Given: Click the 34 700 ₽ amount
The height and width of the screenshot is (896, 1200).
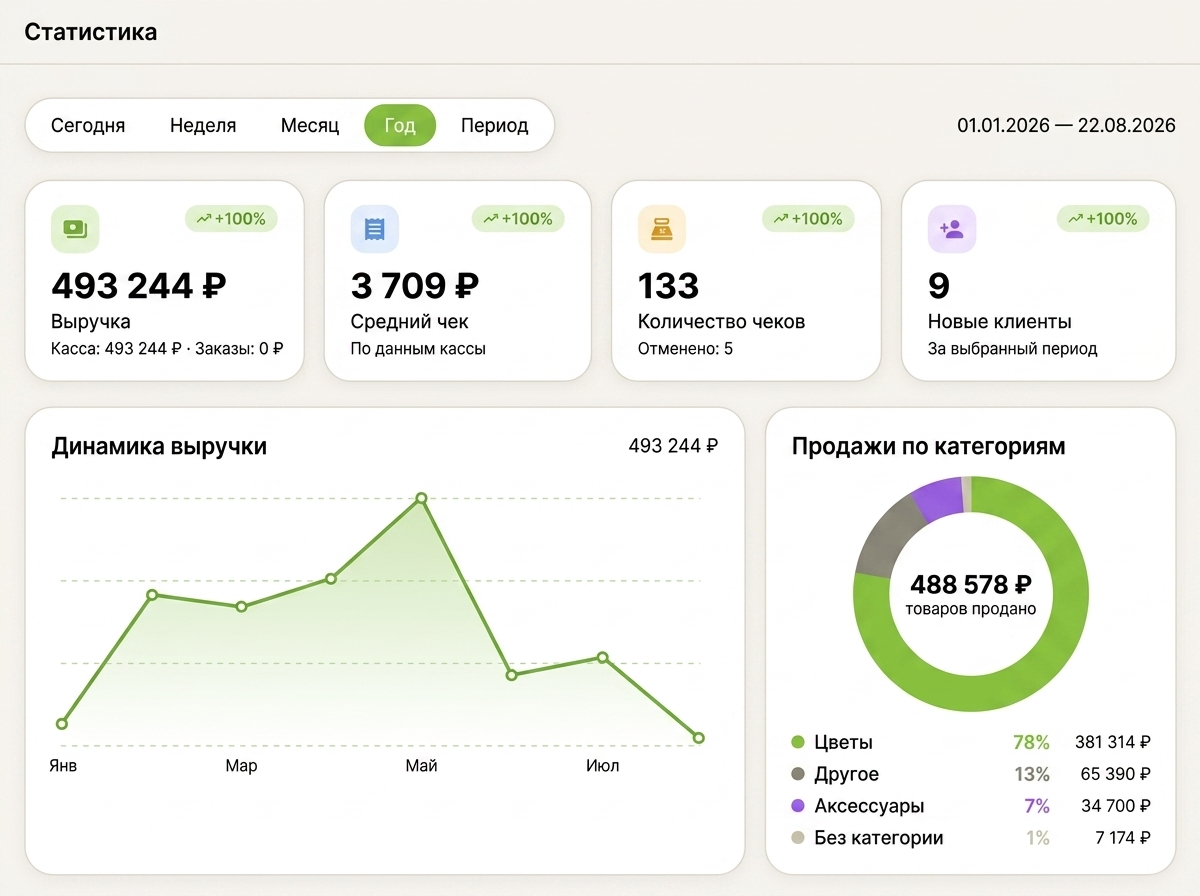Looking at the screenshot, I should pos(1117,806).
